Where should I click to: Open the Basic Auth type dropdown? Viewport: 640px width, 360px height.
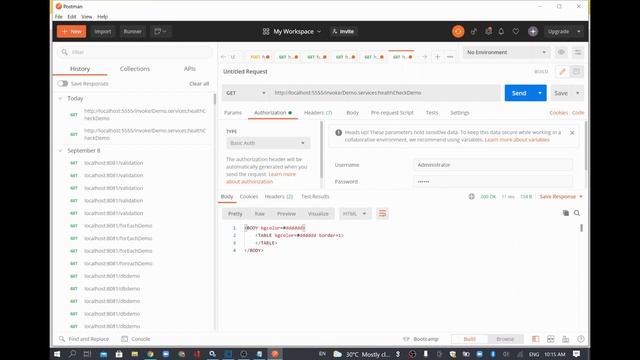(268, 143)
